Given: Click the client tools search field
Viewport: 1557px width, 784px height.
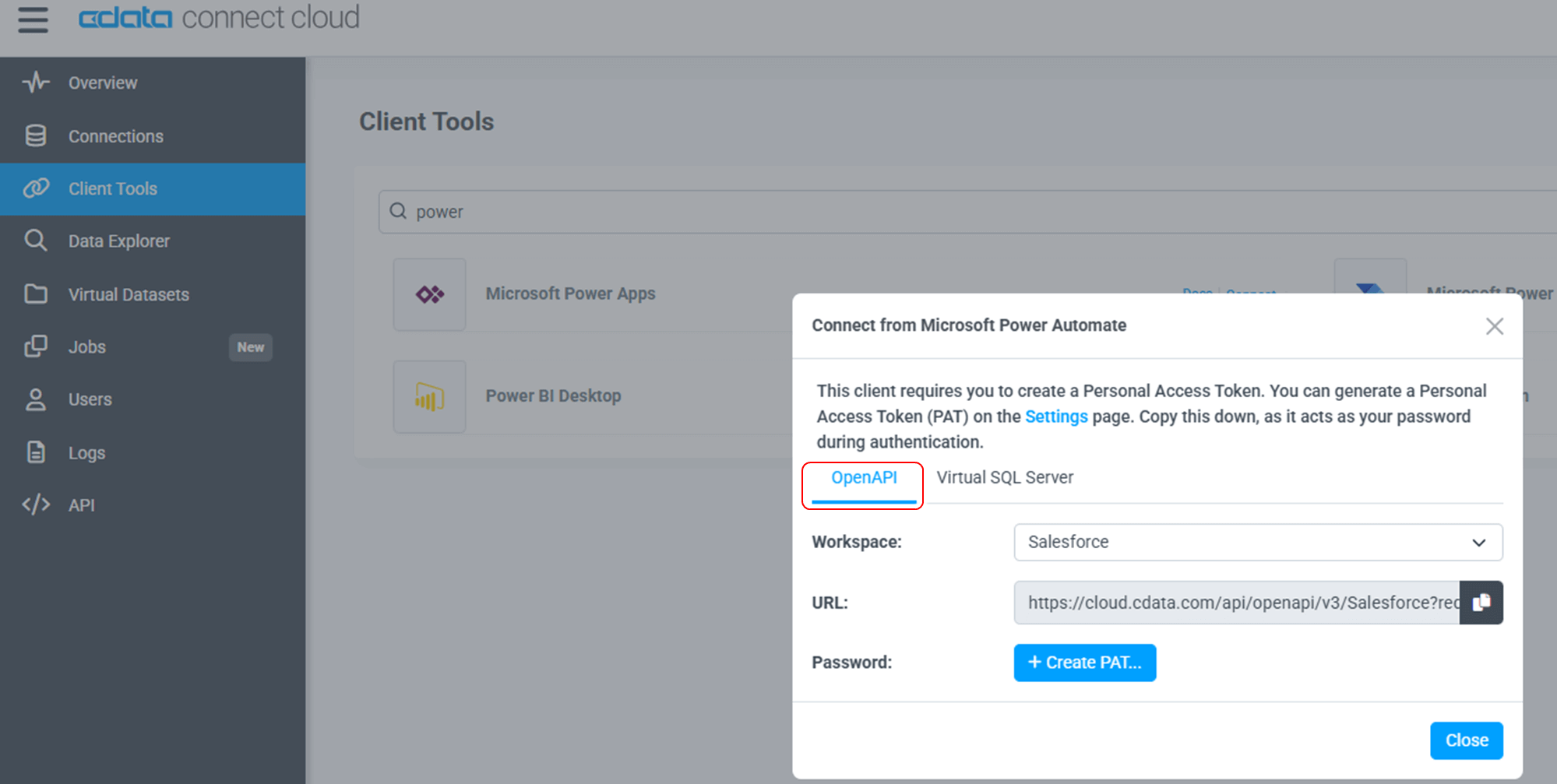Looking at the screenshot, I should pos(935,212).
